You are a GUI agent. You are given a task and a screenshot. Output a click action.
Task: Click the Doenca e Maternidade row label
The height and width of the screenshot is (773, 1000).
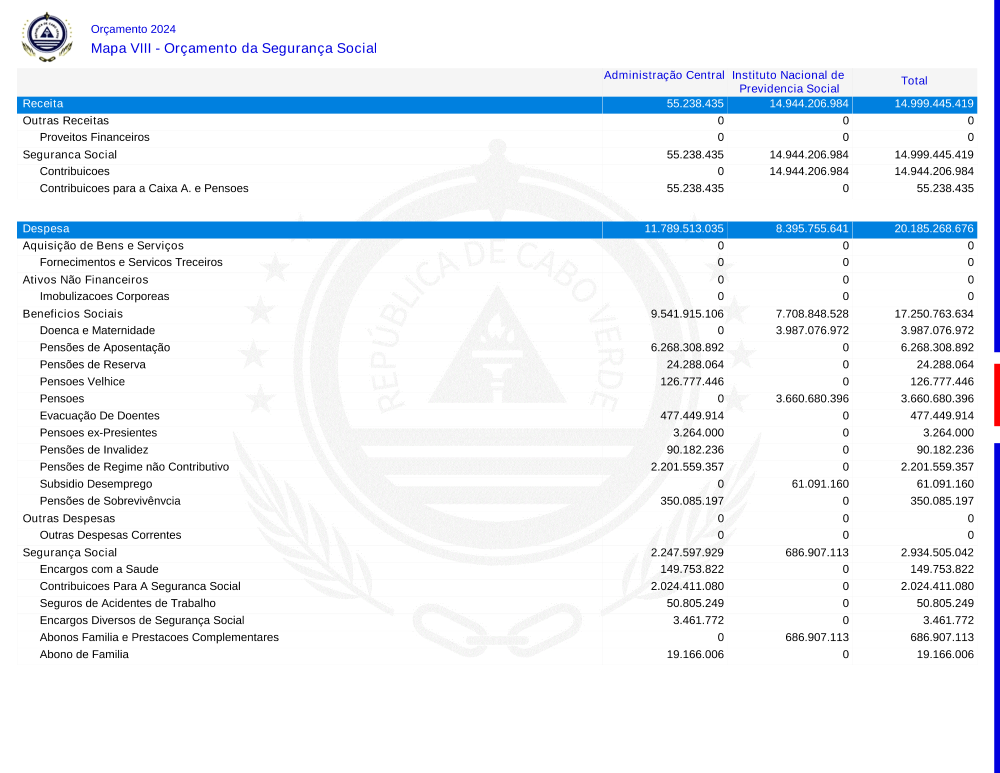click(97, 331)
